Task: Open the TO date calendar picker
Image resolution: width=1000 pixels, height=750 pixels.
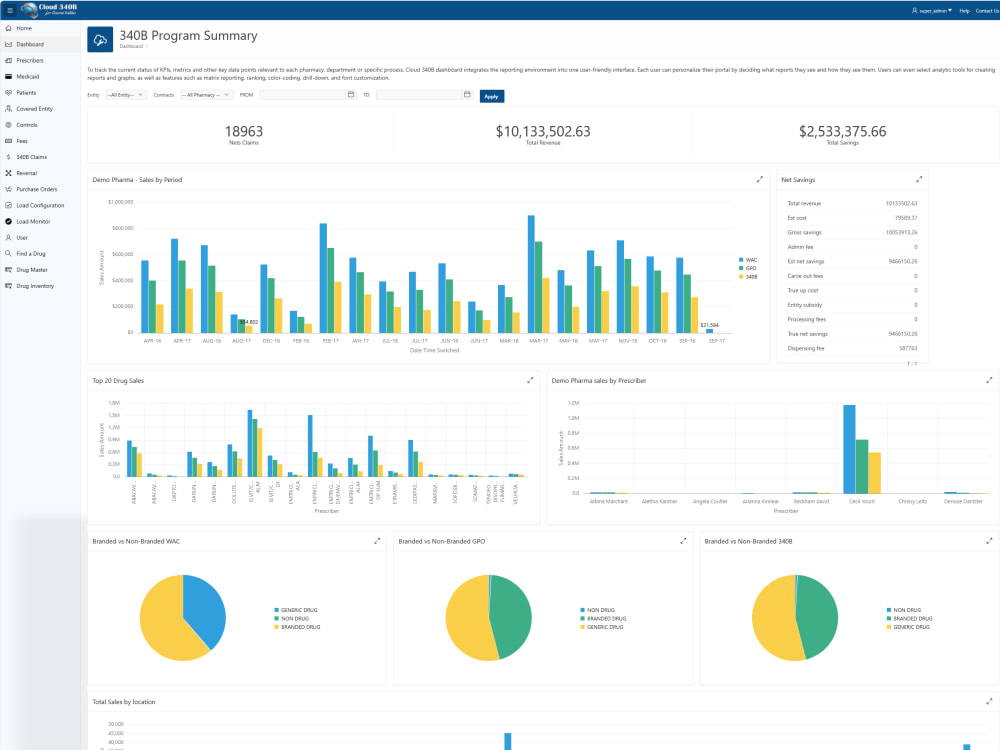Action: tap(467, 94)
